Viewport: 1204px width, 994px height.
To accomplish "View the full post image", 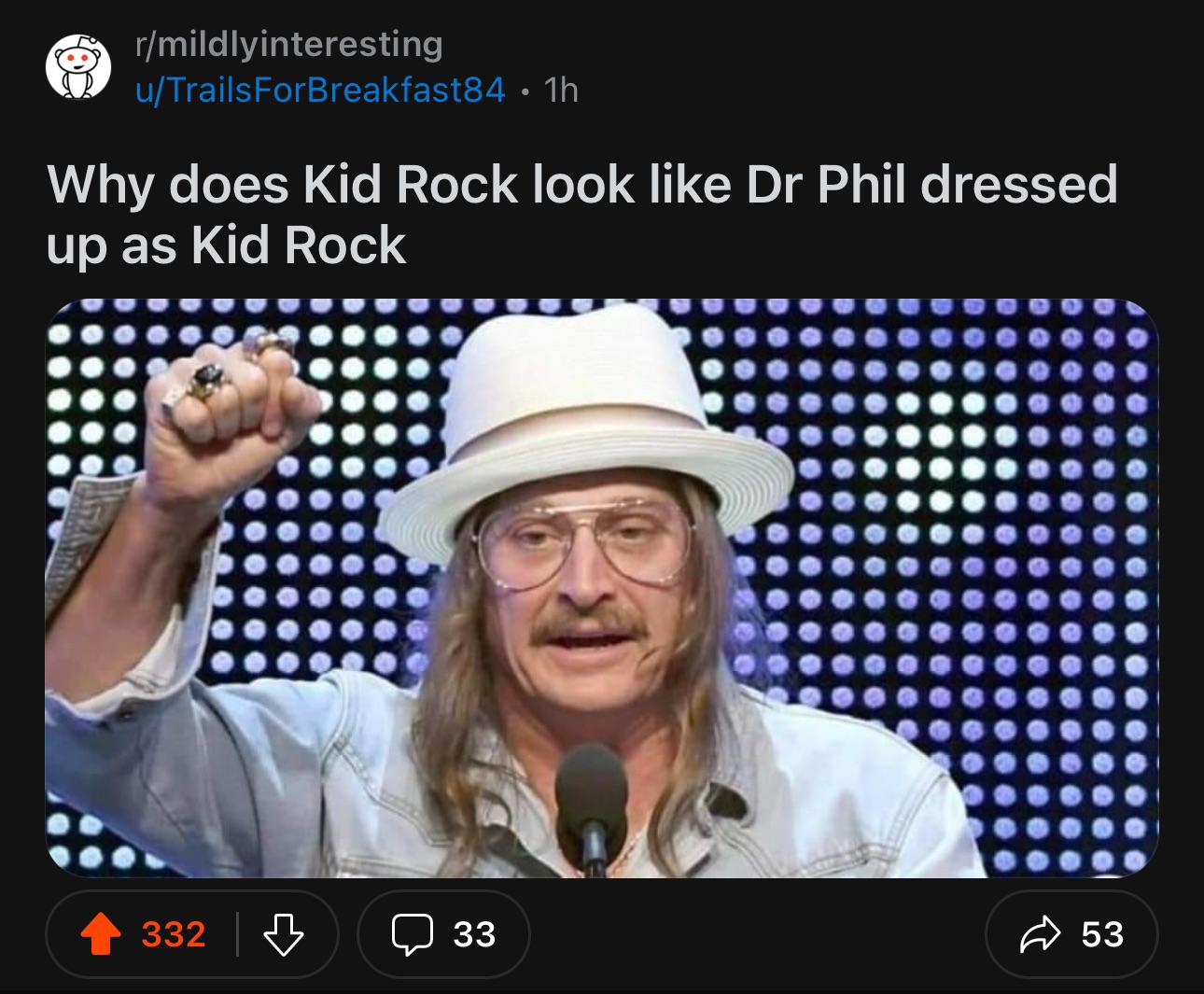I will tap(602, 588).
